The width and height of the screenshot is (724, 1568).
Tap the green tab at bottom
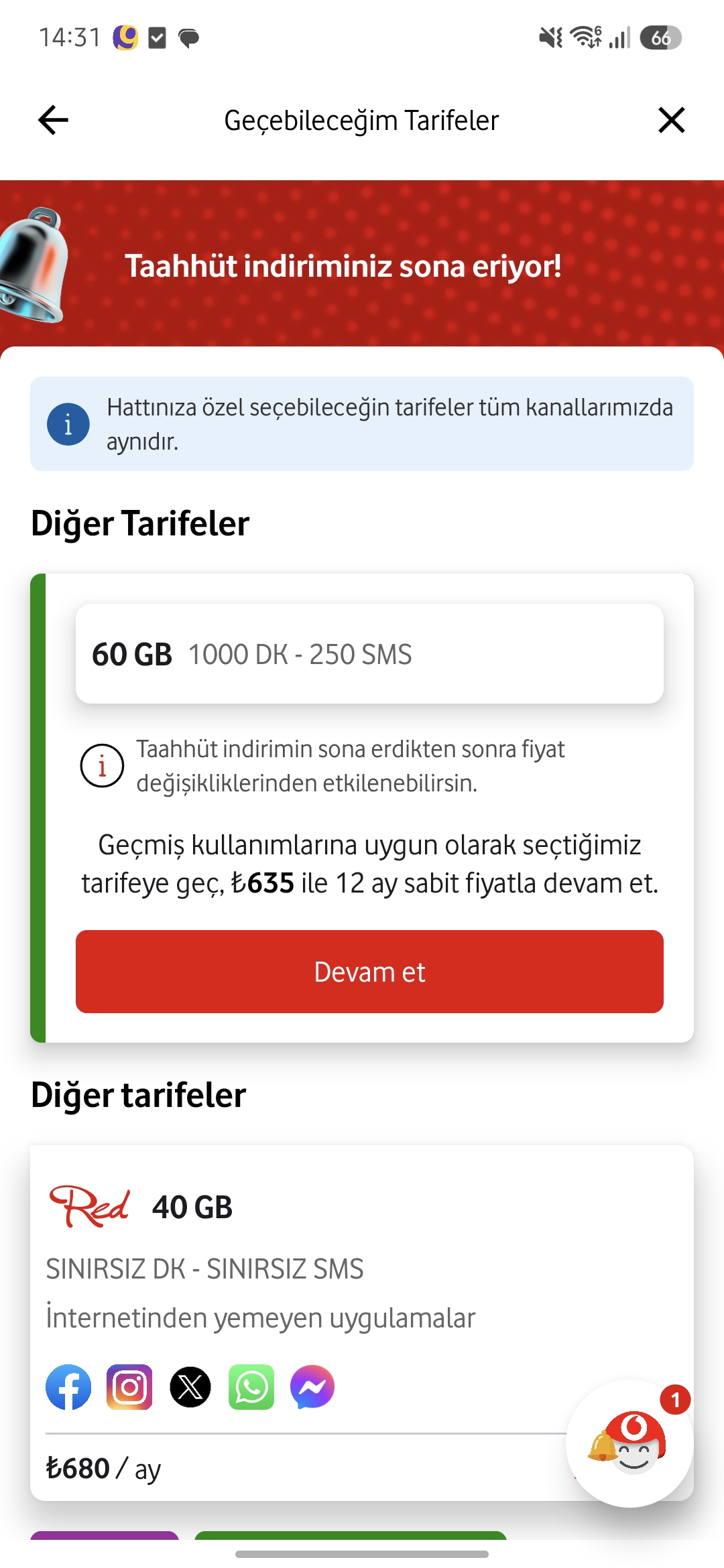[351, 1535]
